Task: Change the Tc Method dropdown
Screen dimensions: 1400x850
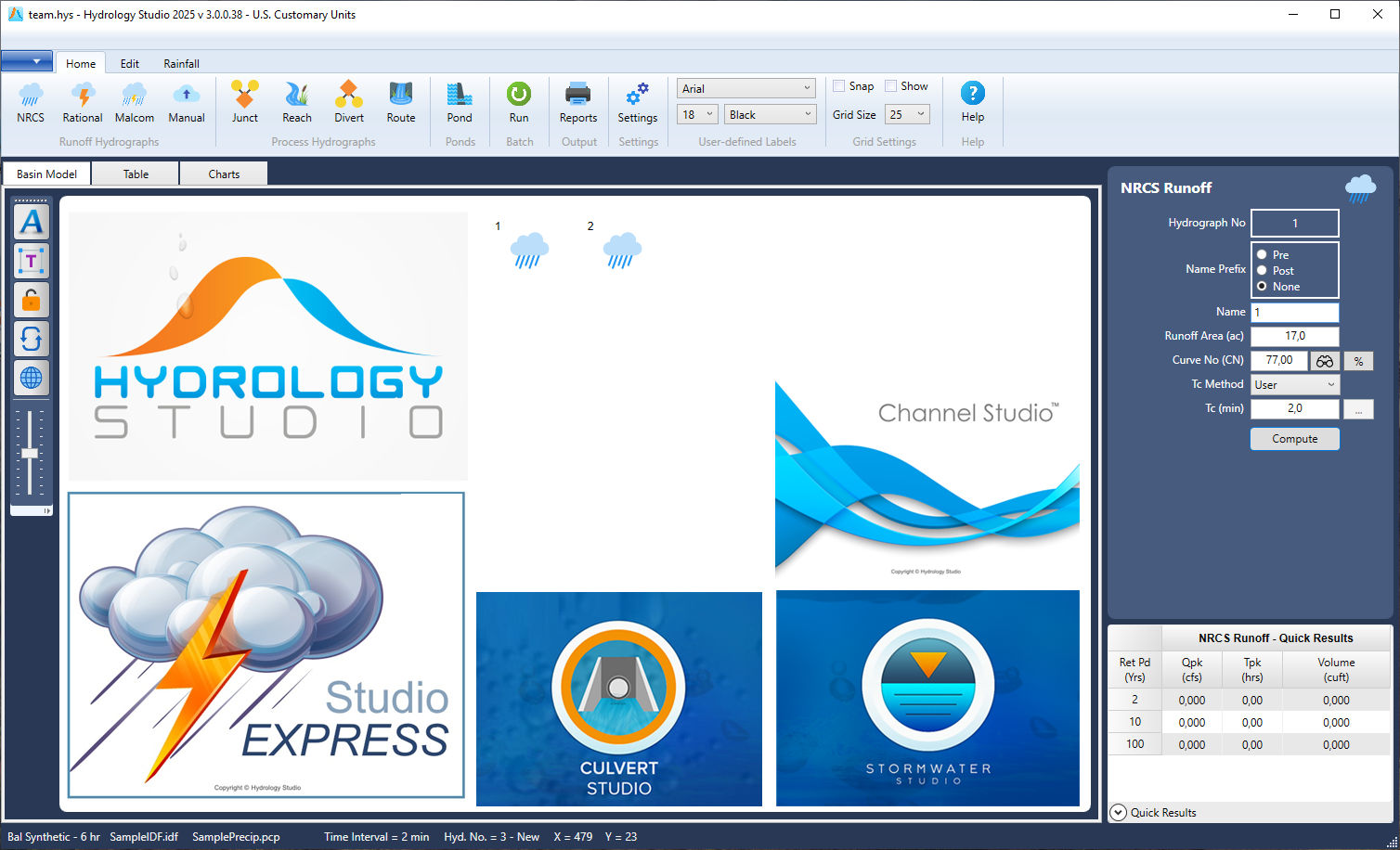Action: point(1294,384)
